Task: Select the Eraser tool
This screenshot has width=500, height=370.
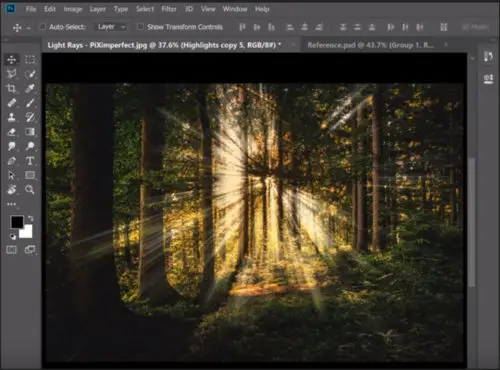Action: click(11, 132)
